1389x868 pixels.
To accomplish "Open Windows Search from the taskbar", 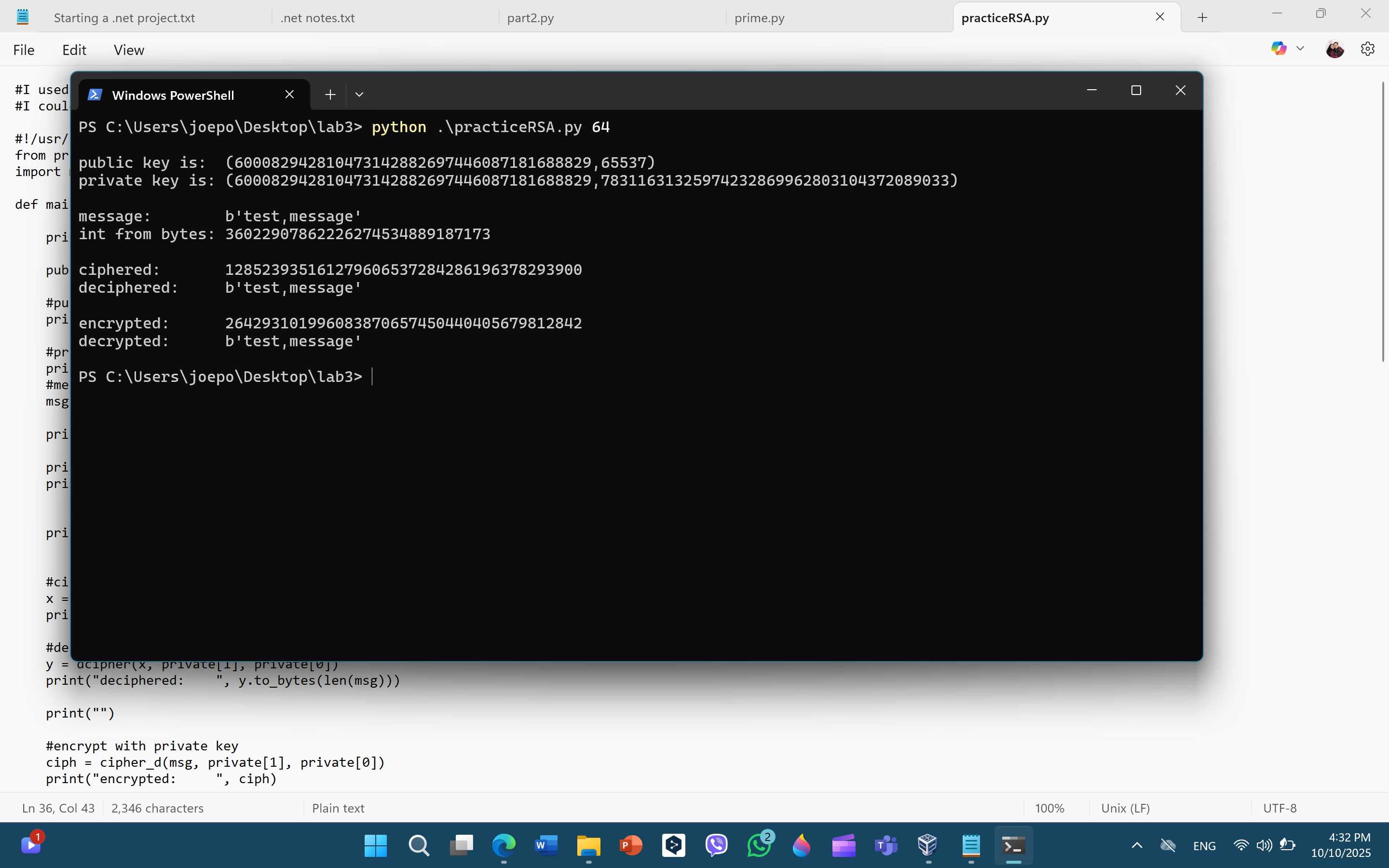I will point(419,845).
